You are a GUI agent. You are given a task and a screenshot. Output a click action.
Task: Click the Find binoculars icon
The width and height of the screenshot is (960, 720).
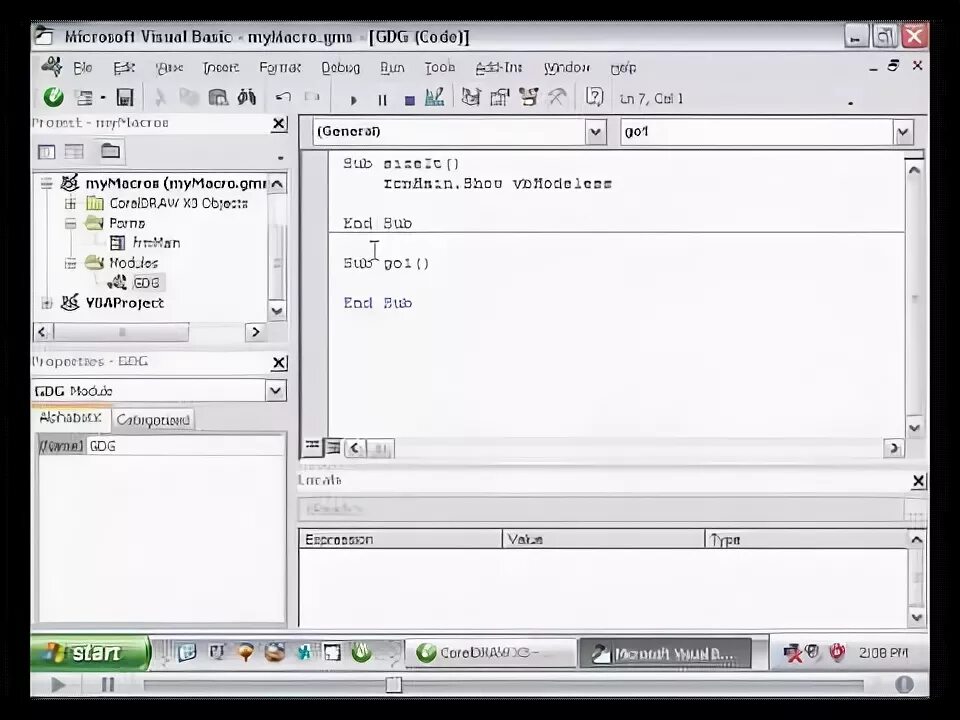coord(247,97)
